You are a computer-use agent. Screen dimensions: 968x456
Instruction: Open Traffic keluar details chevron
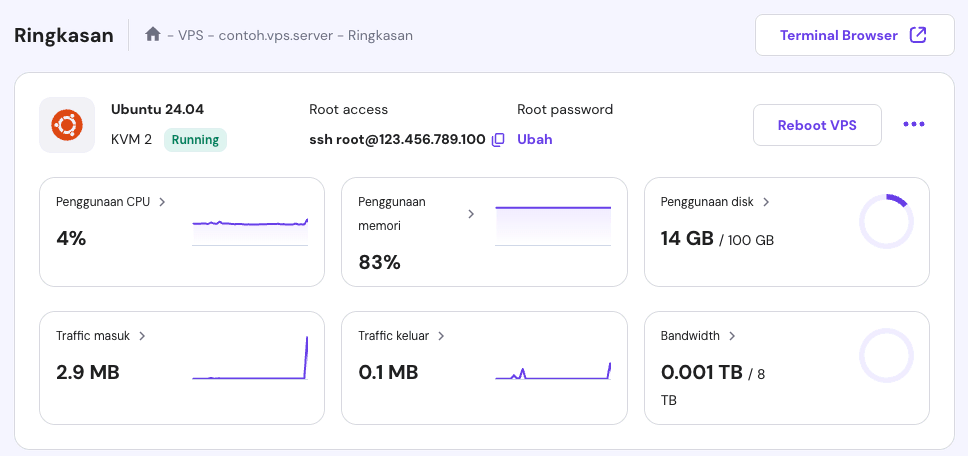click(441, 336)
